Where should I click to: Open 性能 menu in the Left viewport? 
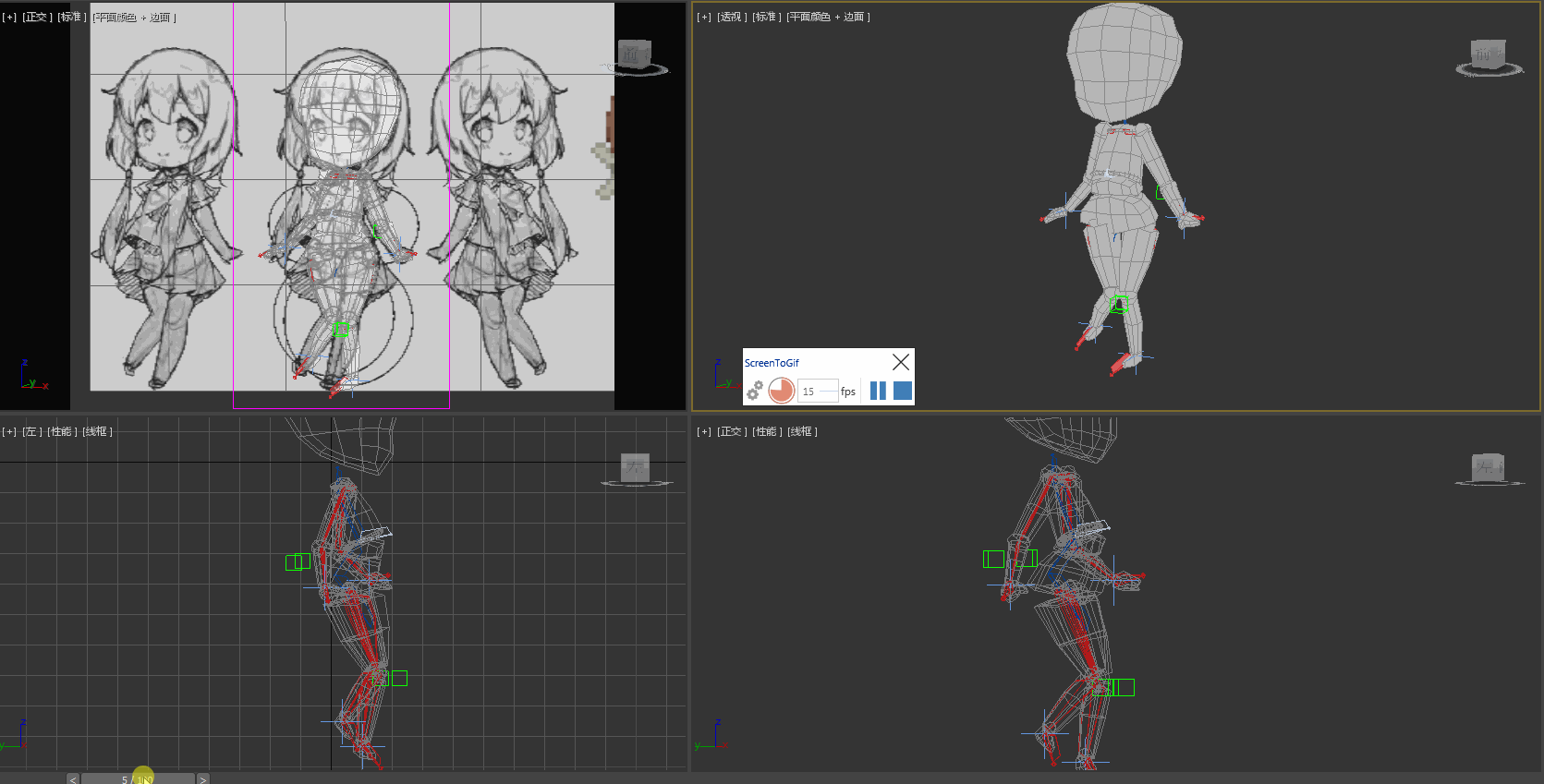click(x=61, y=431)
